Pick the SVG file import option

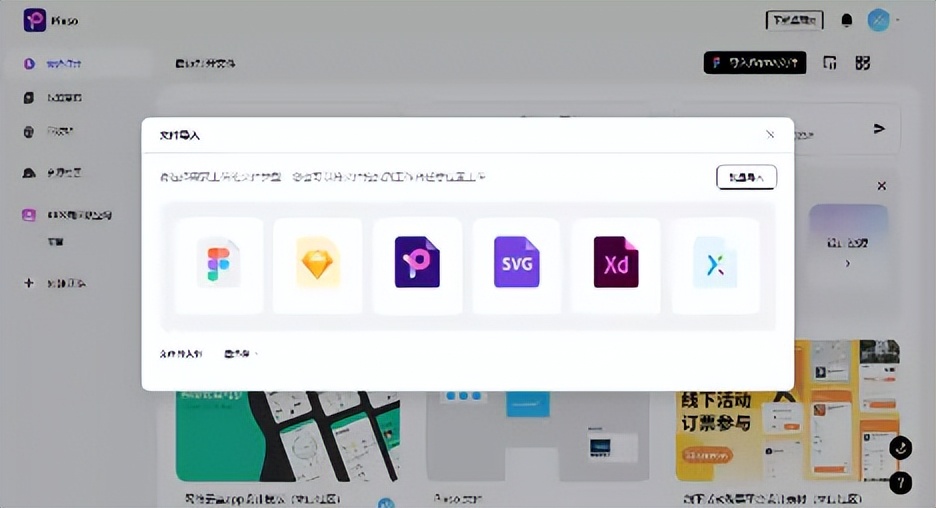click(516, 265)
